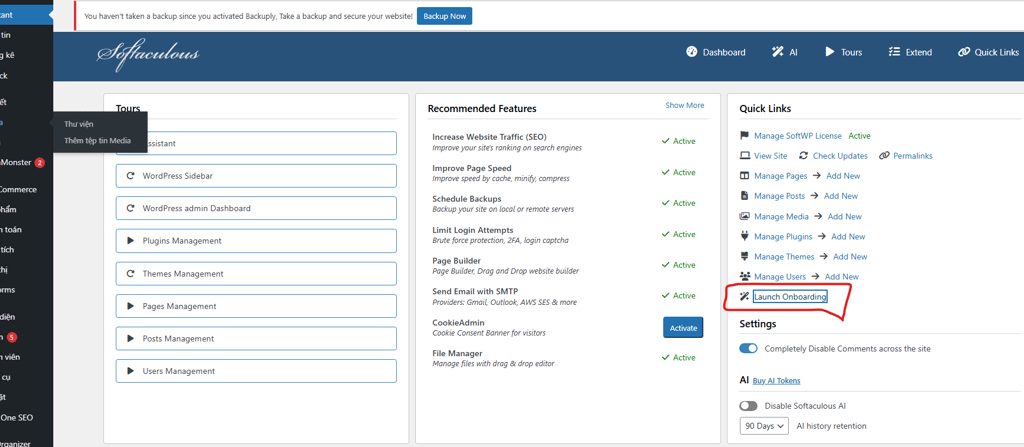The image size is (1024, 447).
Task: Click flag icon beside Manage SoftWP License
Action: pyautogui.click(x=744, y=136)
